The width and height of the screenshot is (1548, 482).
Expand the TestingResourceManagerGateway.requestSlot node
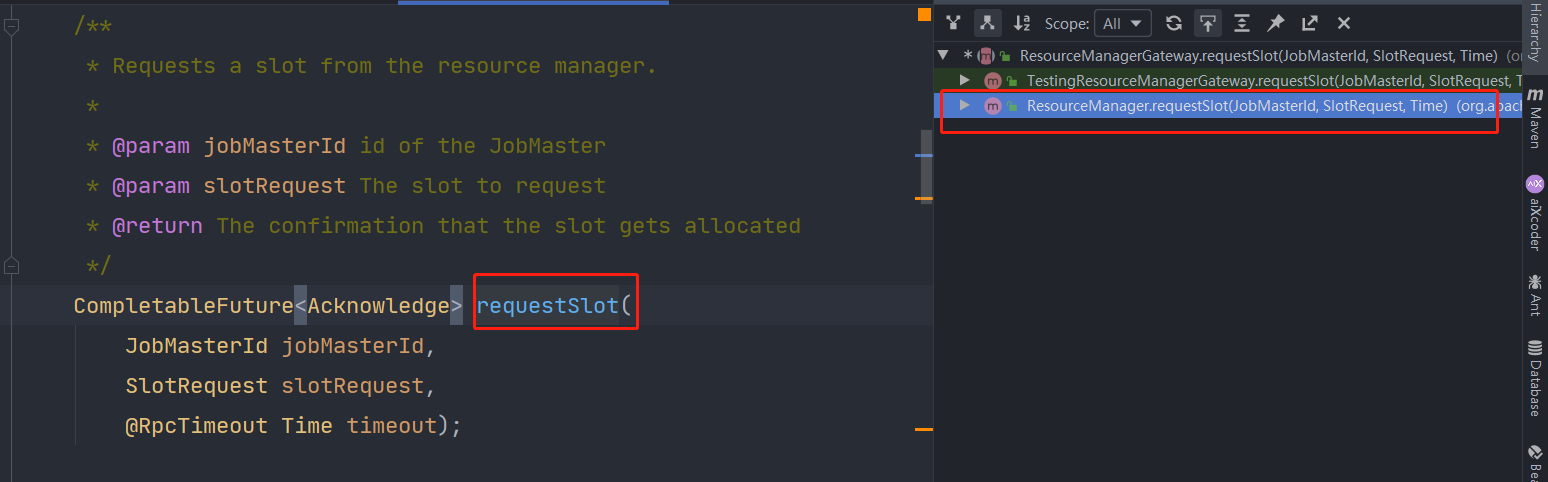(964, 80)
